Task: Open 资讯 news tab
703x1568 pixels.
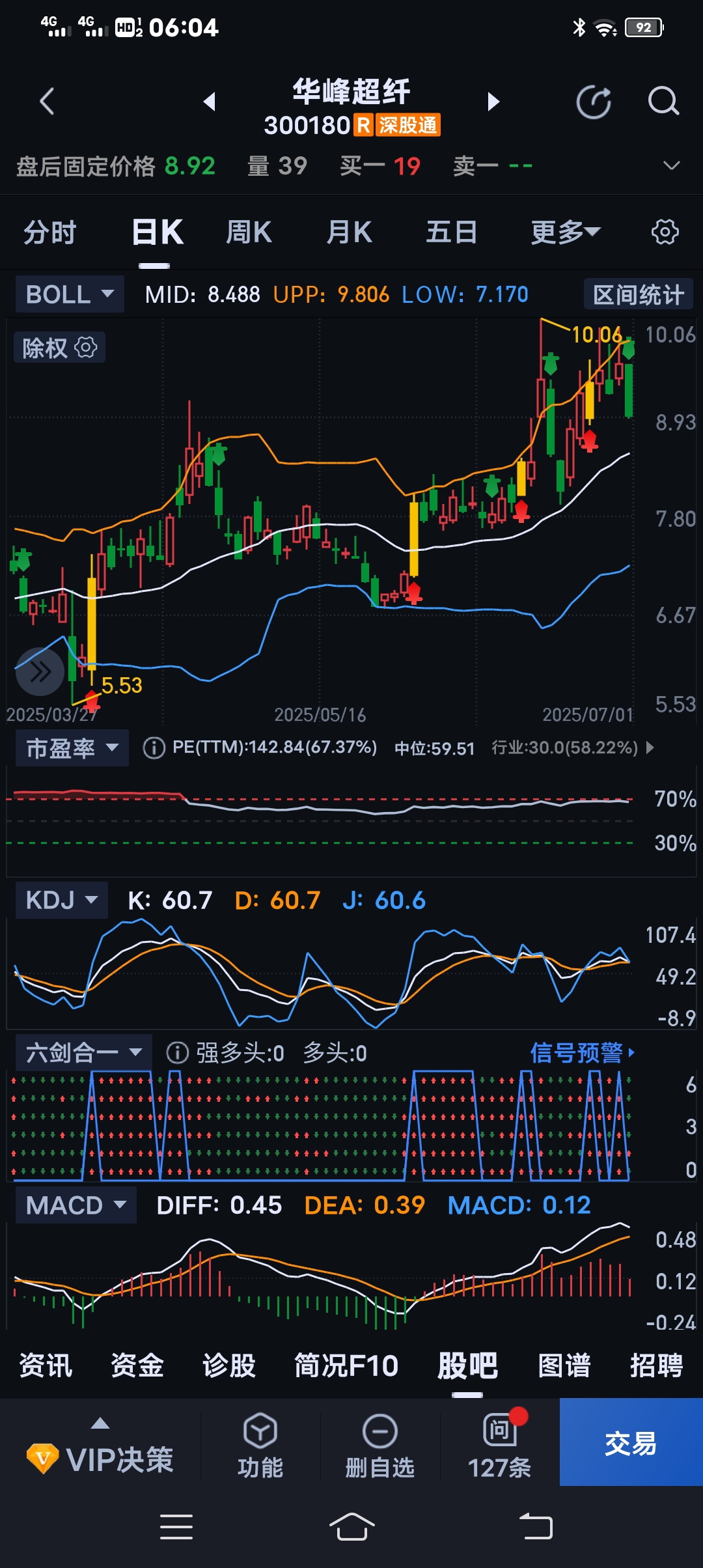Action: coord(46,1365)
